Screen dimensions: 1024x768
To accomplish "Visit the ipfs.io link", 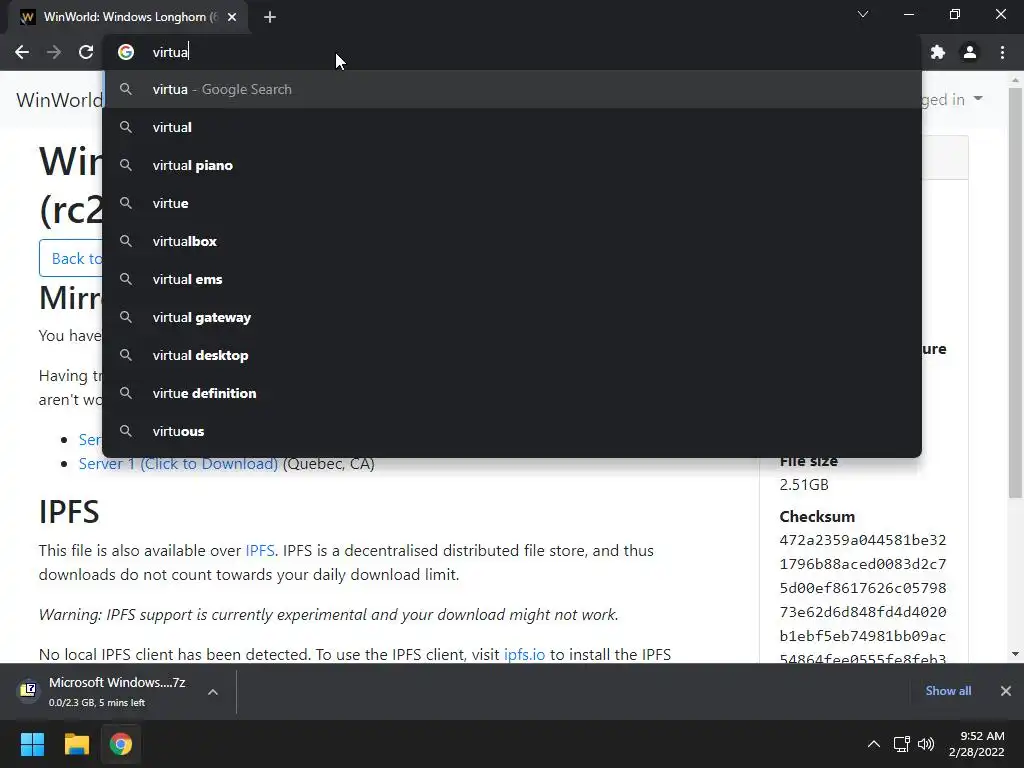I will pyautogui.click(x=524, y=654).
